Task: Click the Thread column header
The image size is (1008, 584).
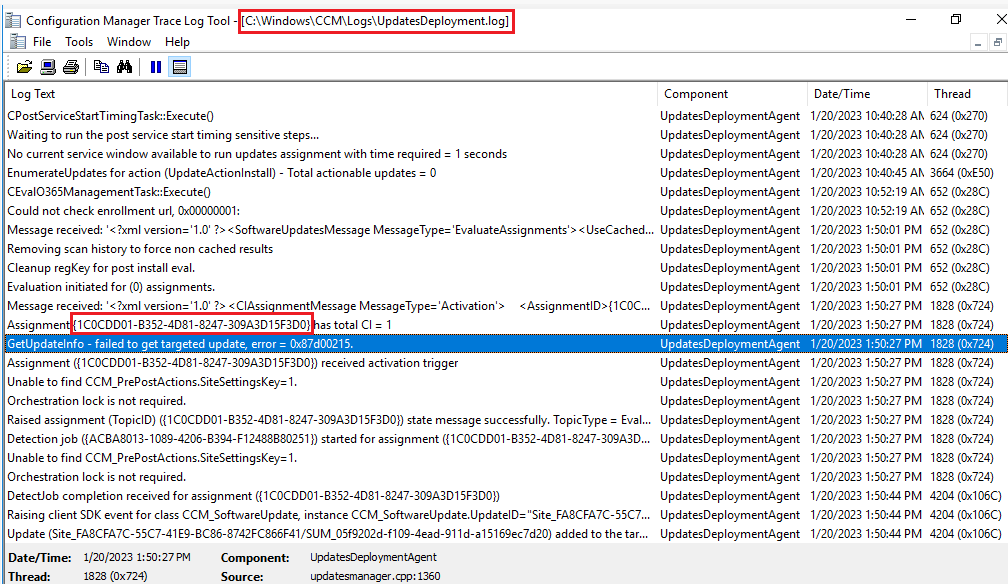Action: [x=966, y=94]
